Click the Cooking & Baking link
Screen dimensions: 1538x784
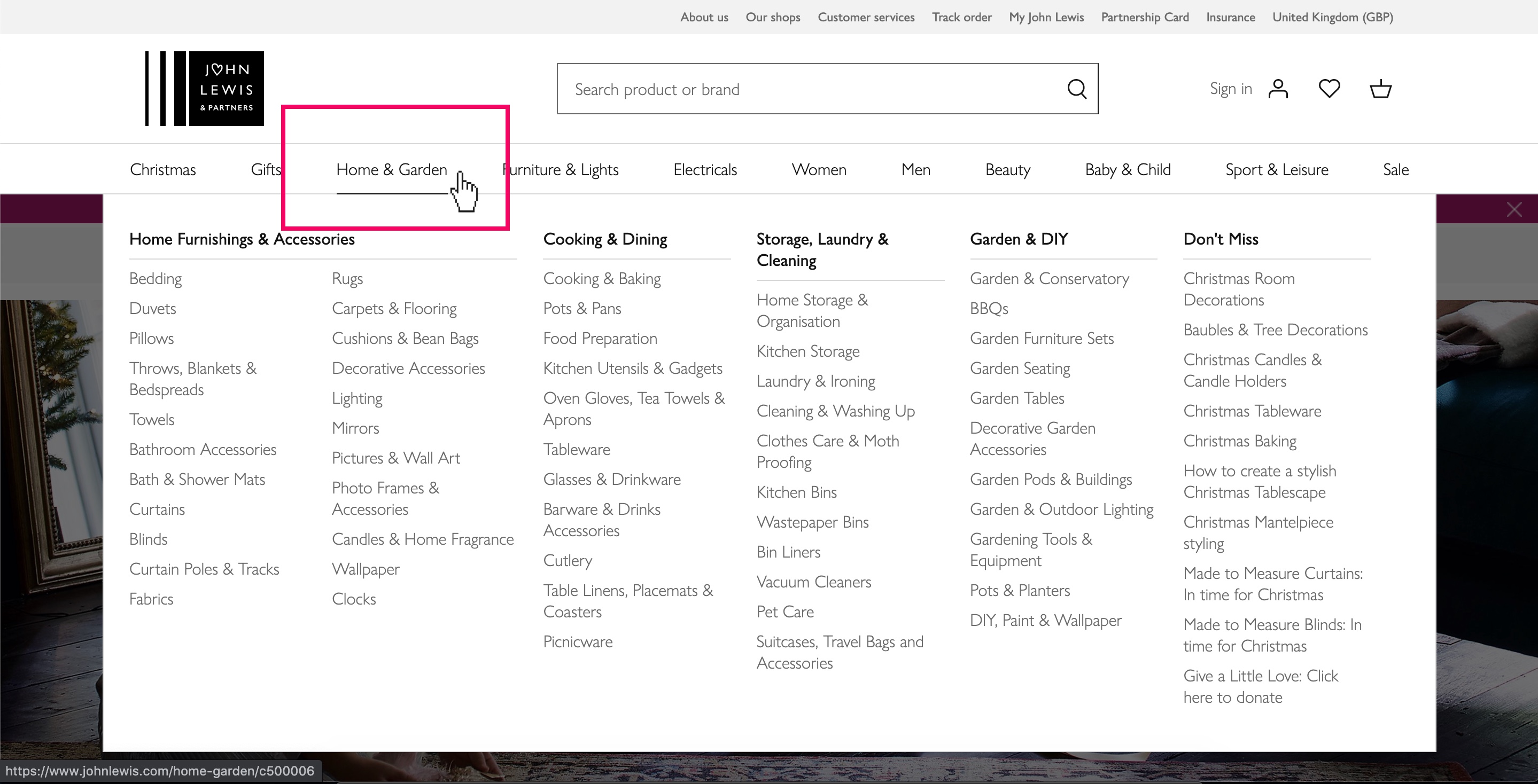602,278
